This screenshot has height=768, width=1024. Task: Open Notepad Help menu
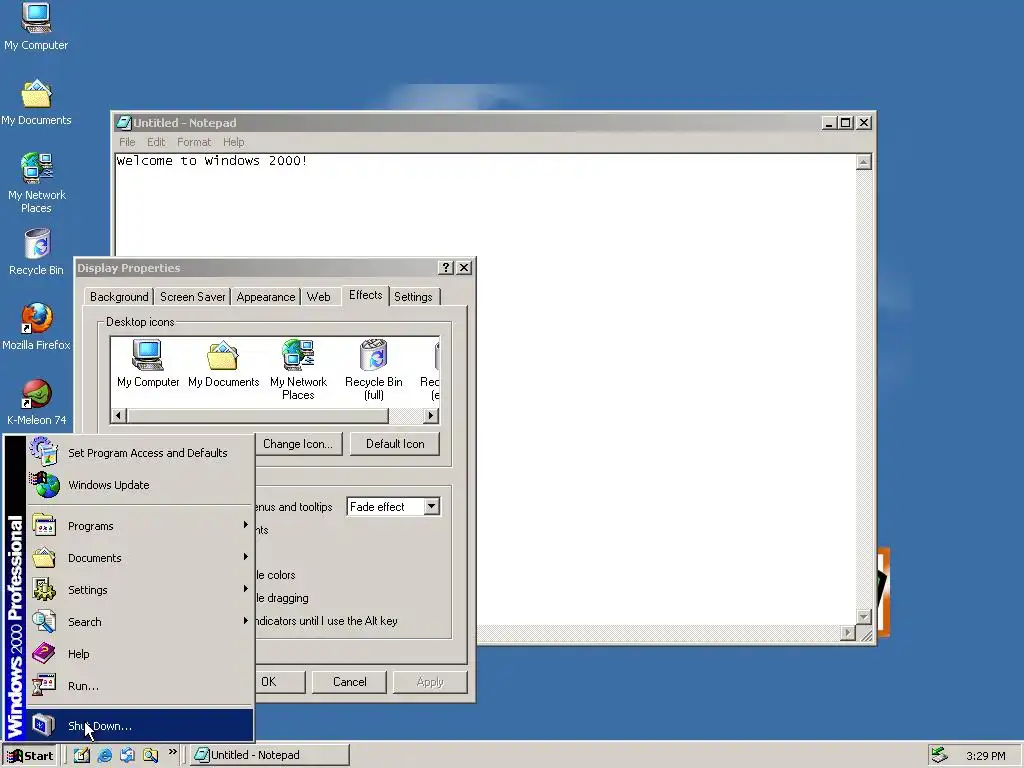tap(233, 142)
